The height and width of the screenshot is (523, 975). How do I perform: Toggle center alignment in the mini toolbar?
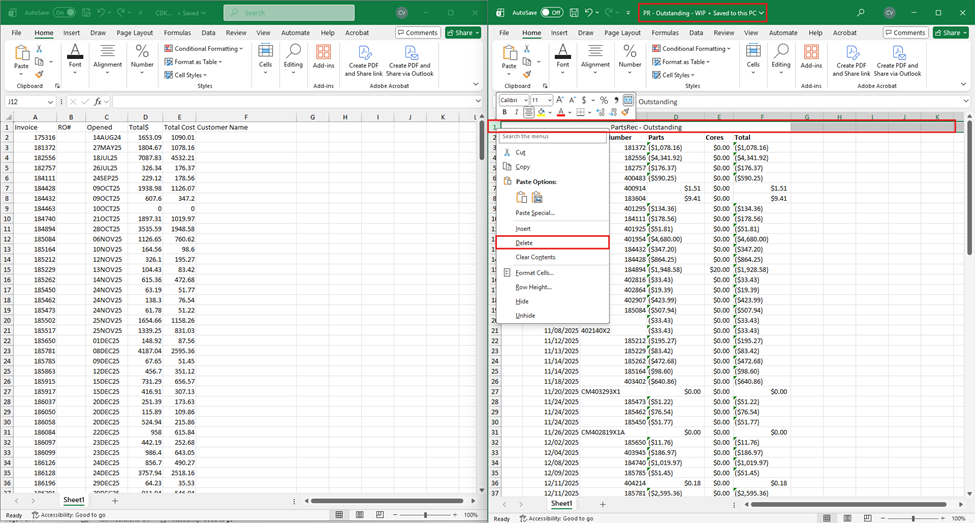tap(529, 113)
